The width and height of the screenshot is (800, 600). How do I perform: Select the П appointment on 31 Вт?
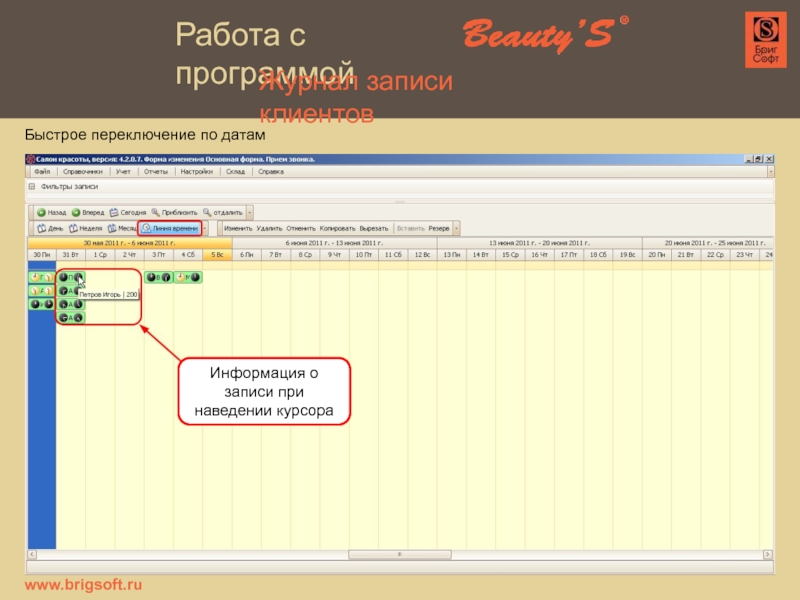pyautogui.click(x=71, y=277)
